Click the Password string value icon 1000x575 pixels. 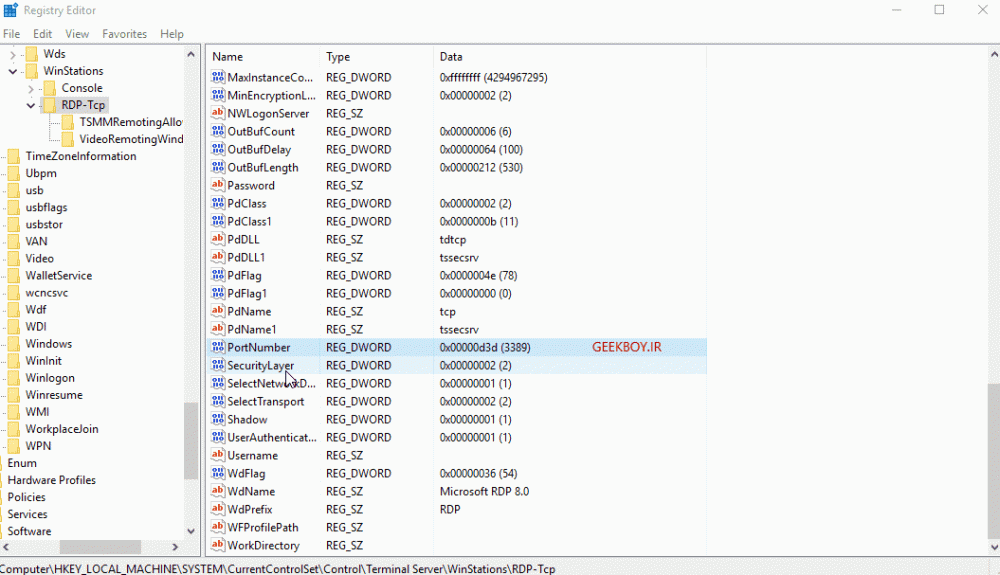[x=218, y=185]
